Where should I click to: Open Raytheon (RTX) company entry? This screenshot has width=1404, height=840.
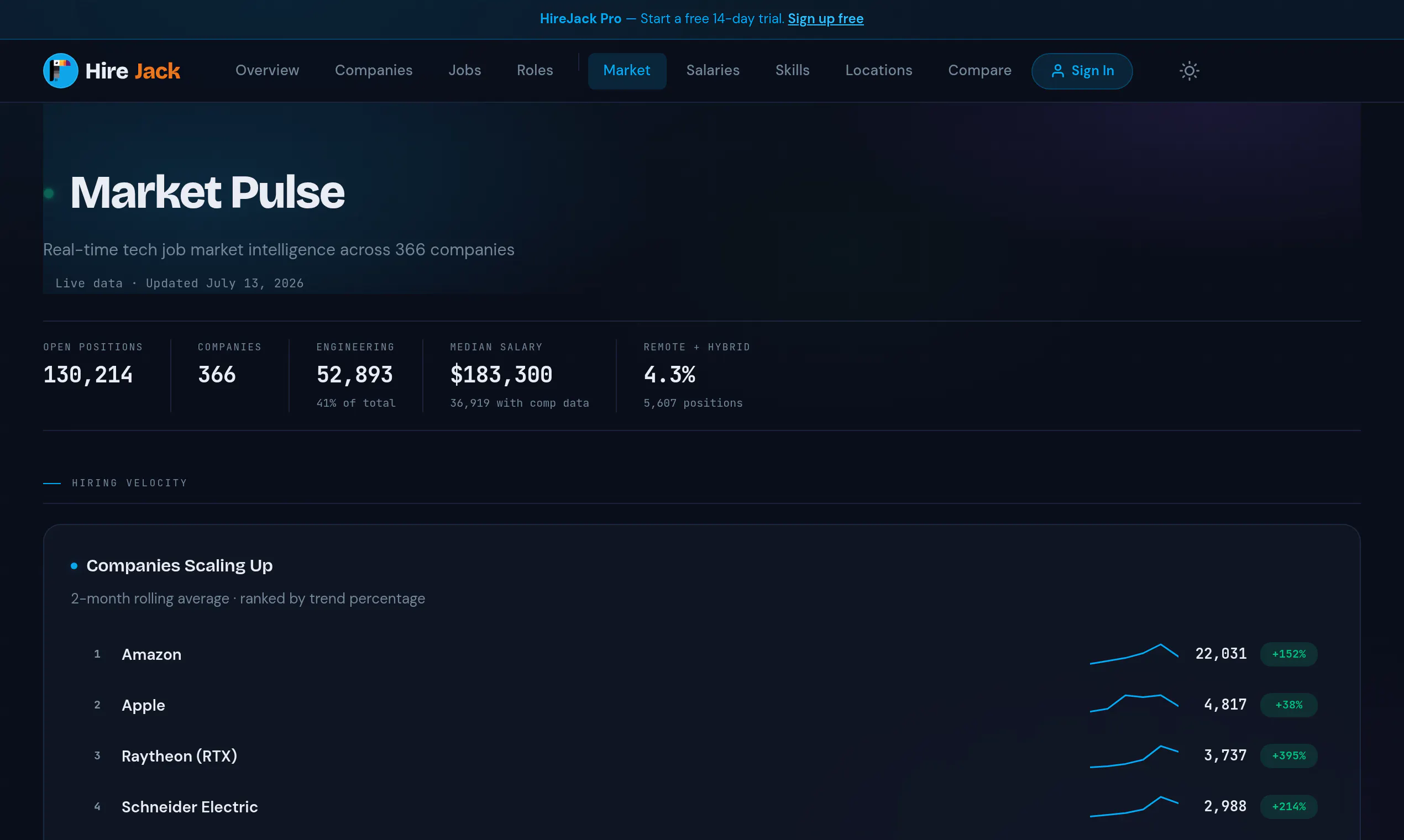180,755
